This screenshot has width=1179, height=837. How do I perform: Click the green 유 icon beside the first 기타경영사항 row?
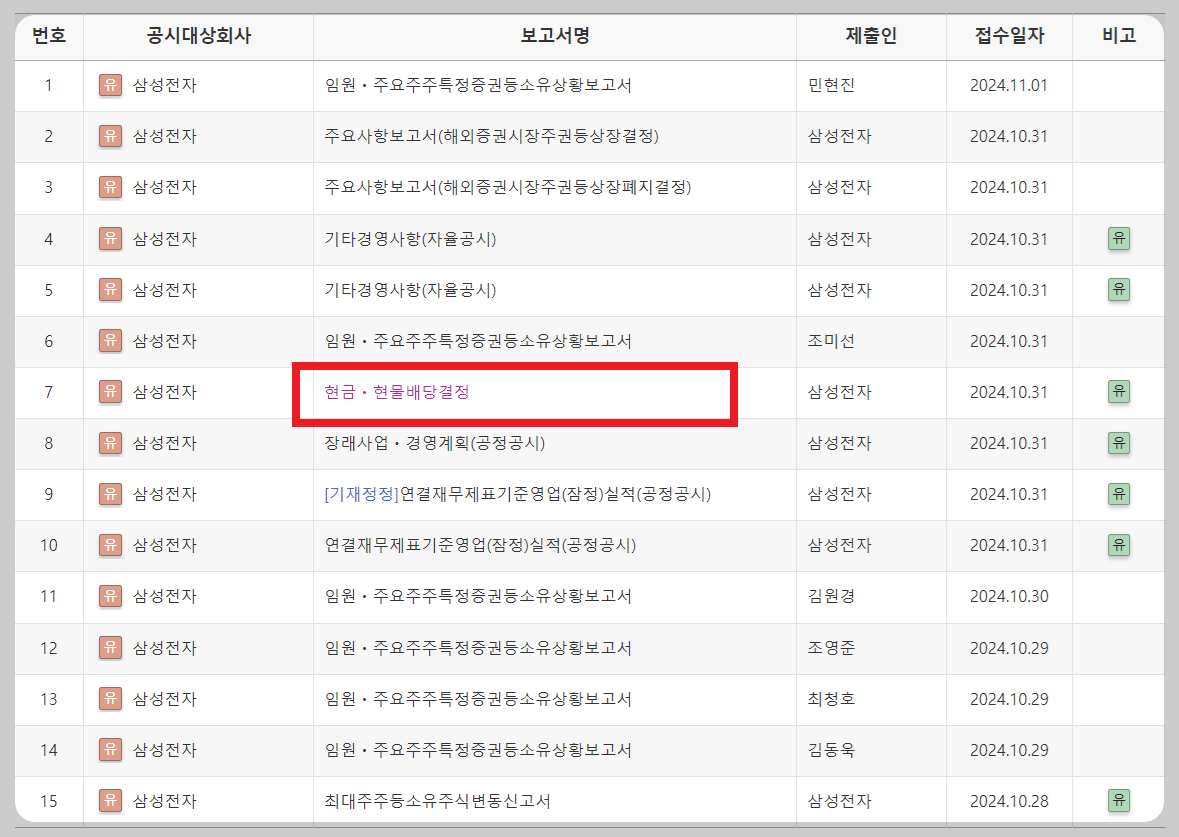[x=1119, y=239]
